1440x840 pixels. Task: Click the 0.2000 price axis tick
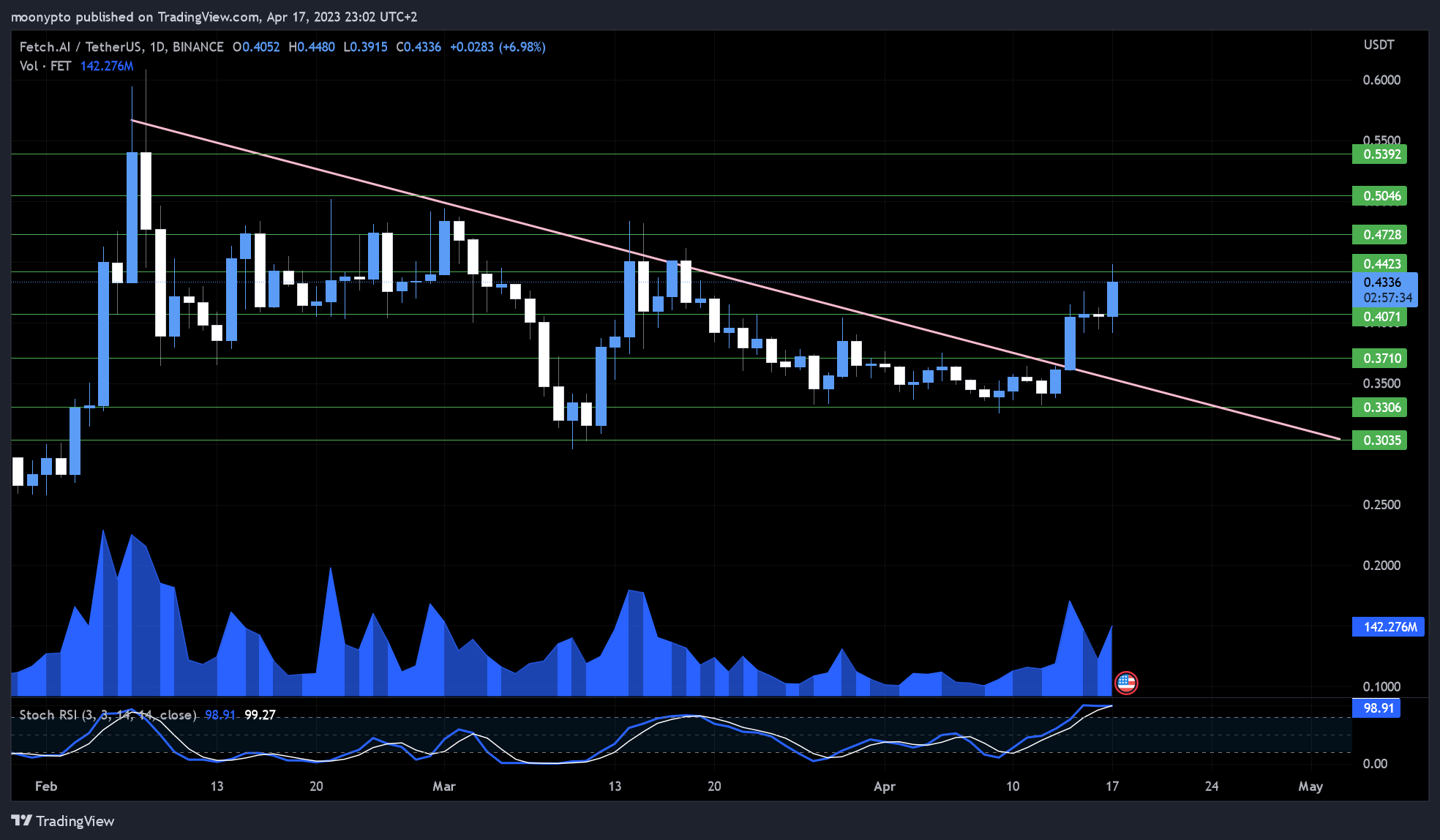point(1381,566)
